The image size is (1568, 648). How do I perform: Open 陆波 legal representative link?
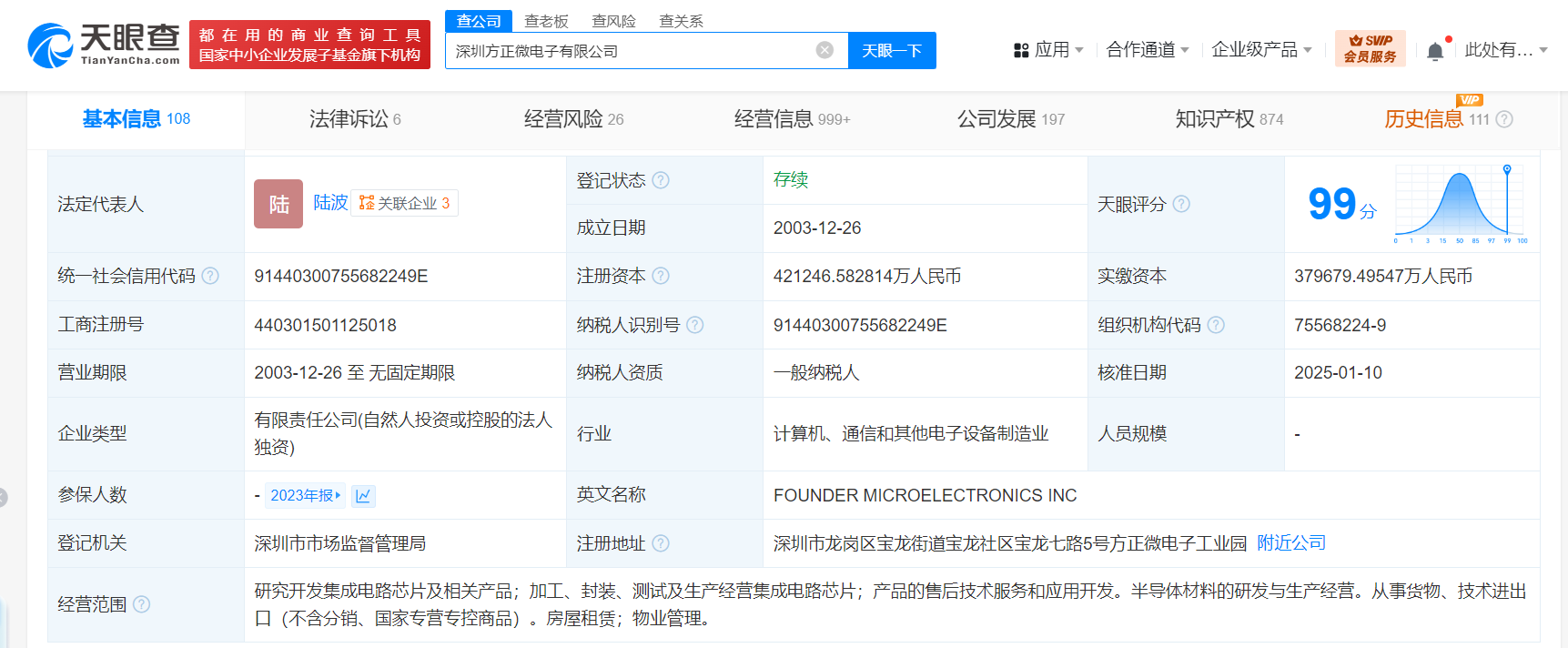pyautogui.click(x=330, y=202)
